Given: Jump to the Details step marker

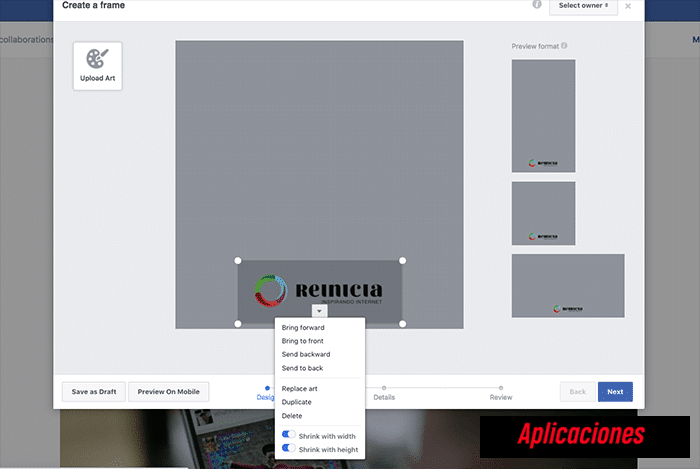Looking at the screenshot, I should tap(384, 388).
